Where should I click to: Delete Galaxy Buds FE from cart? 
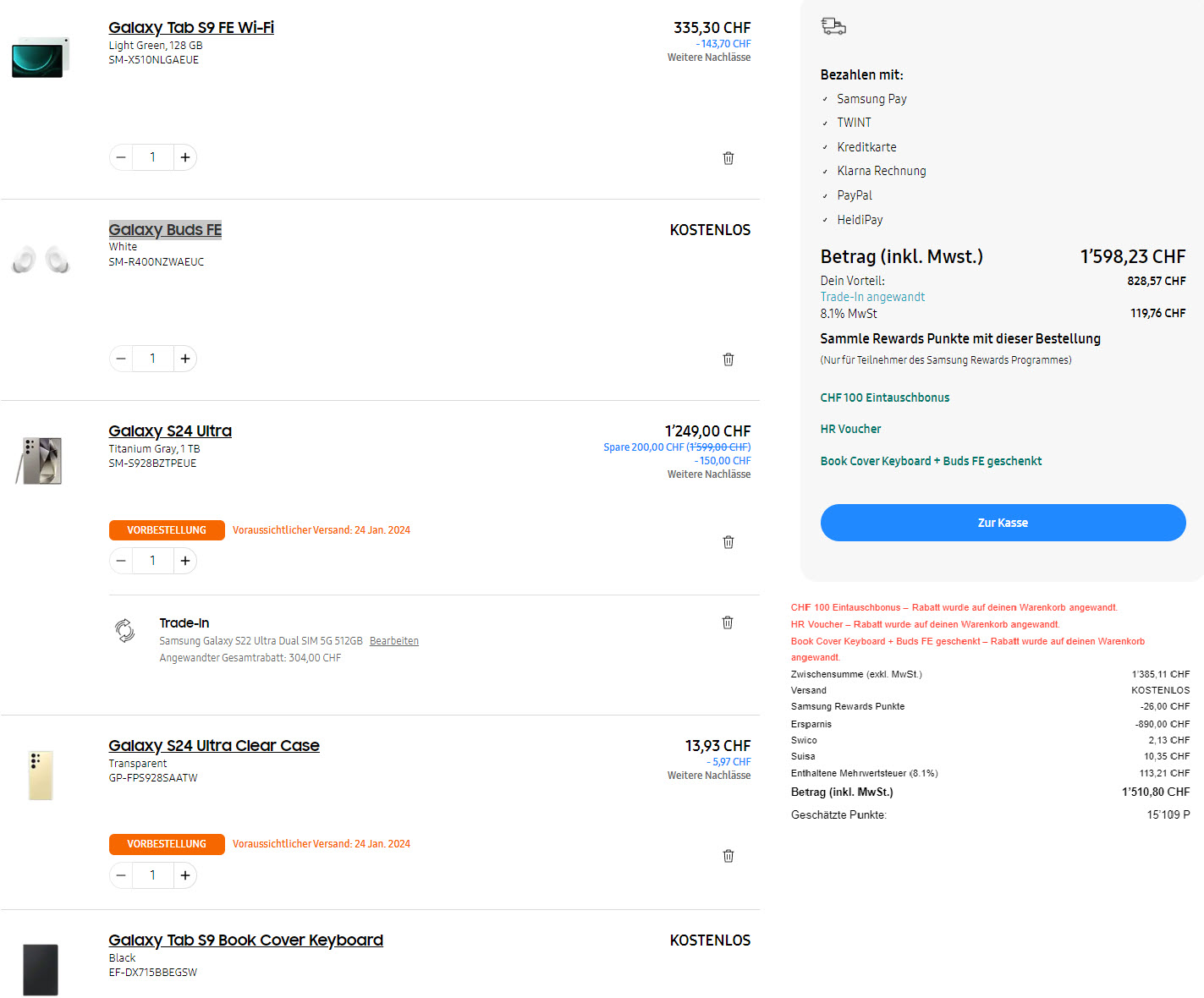click(728, 359)
